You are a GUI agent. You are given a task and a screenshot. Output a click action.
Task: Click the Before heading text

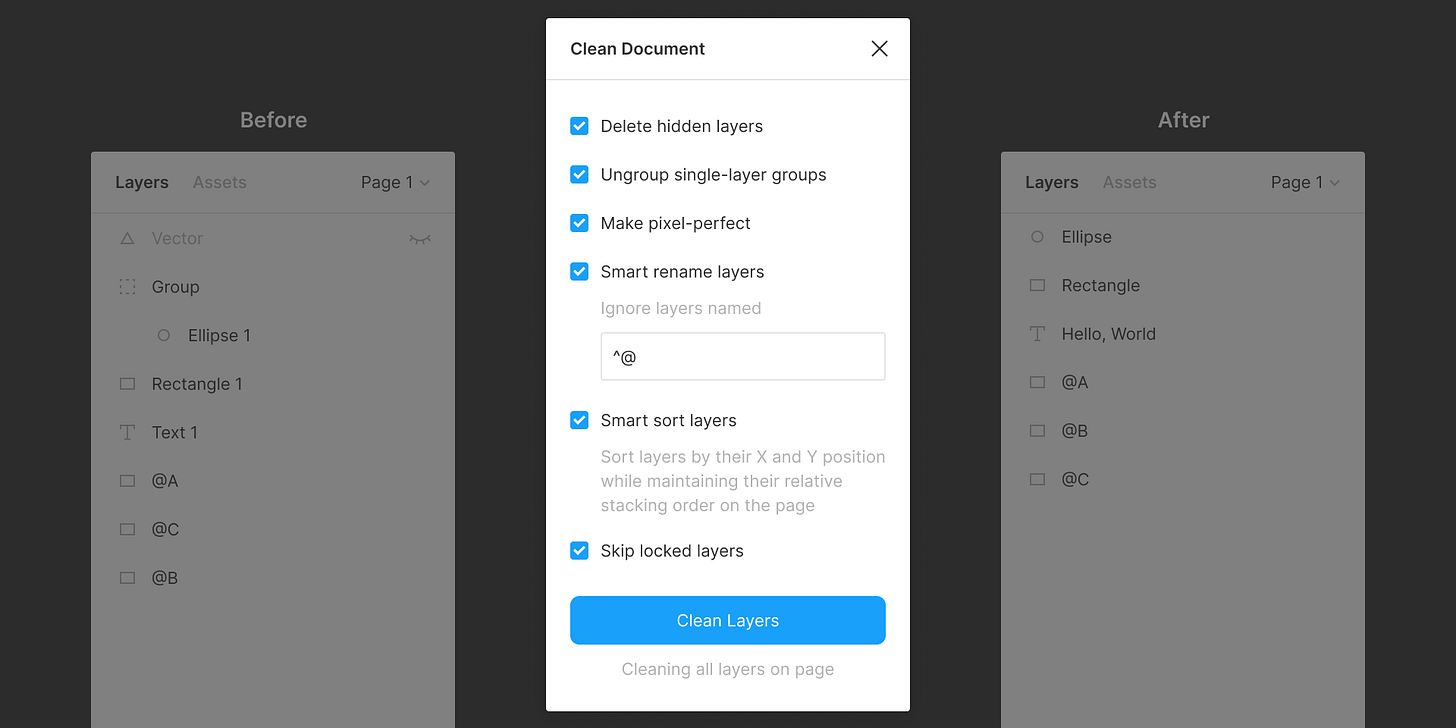[273, 120]
